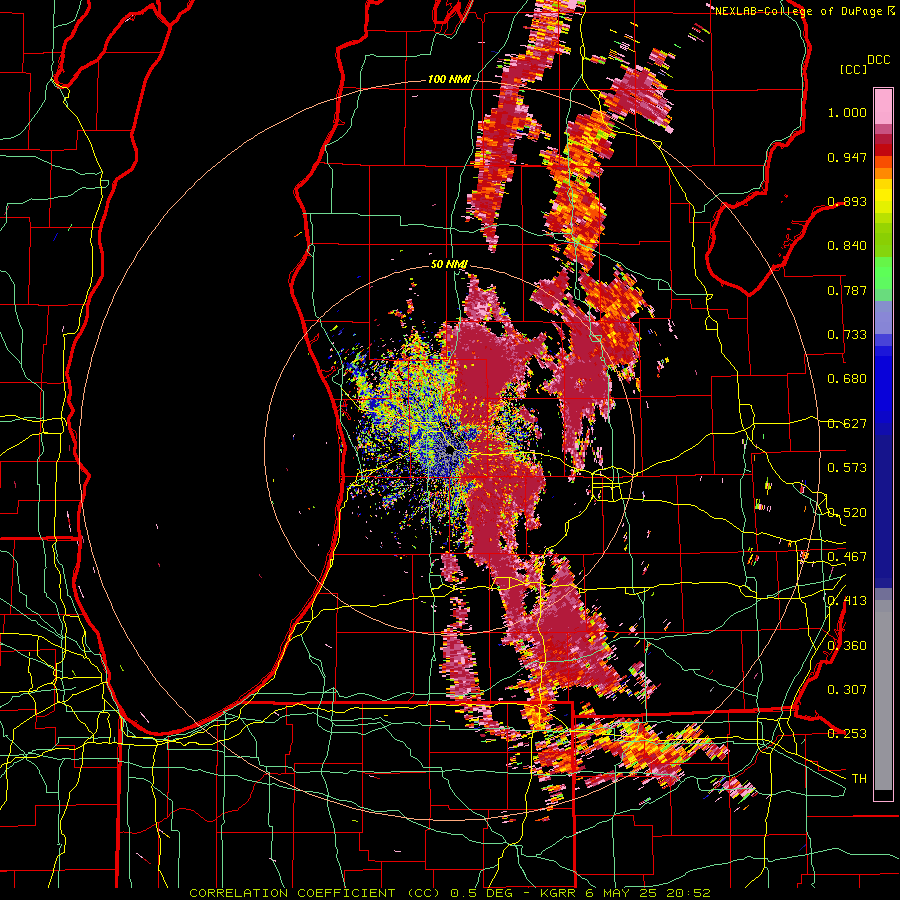Click the Correlation Coefficient caption at bottom
900x900 pixels.
pyautogui.click(x=450, y=893)
